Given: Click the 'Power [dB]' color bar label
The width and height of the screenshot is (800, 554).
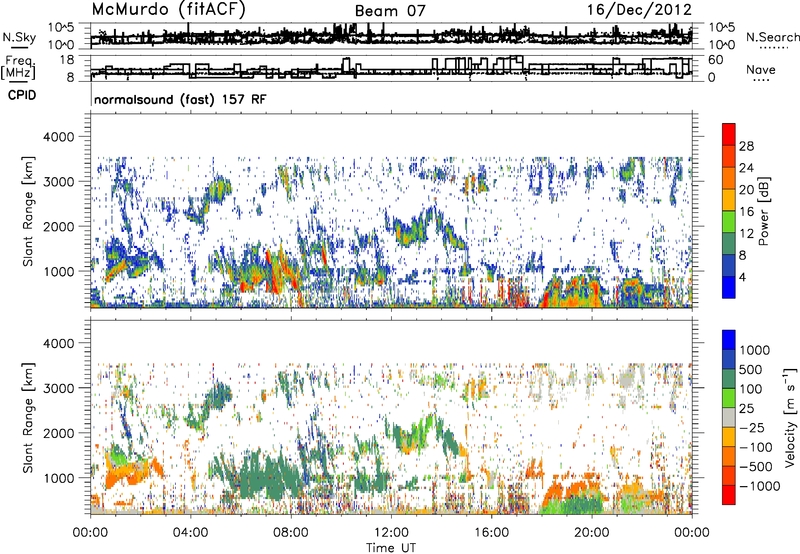Looking at the screenshot, I should [764, 211].
